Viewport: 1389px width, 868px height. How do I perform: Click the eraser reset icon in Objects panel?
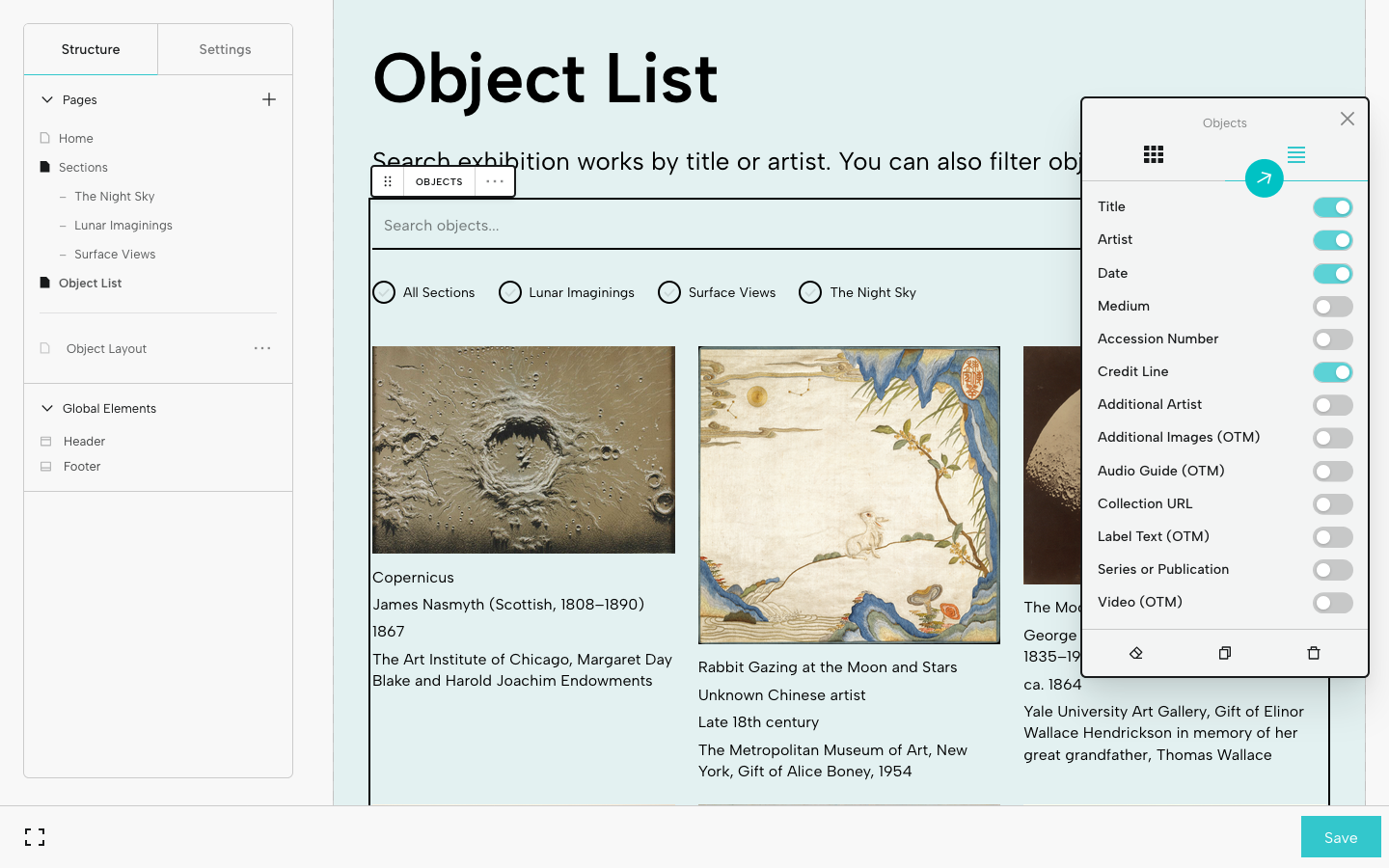pyautogui.click(x=1136, y=653)
